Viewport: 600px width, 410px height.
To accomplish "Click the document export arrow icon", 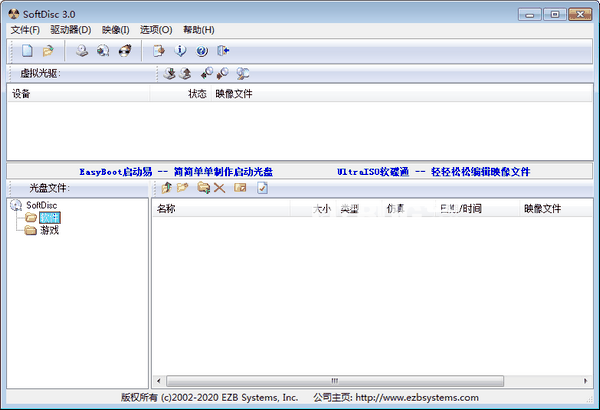I will coord(158,51).
